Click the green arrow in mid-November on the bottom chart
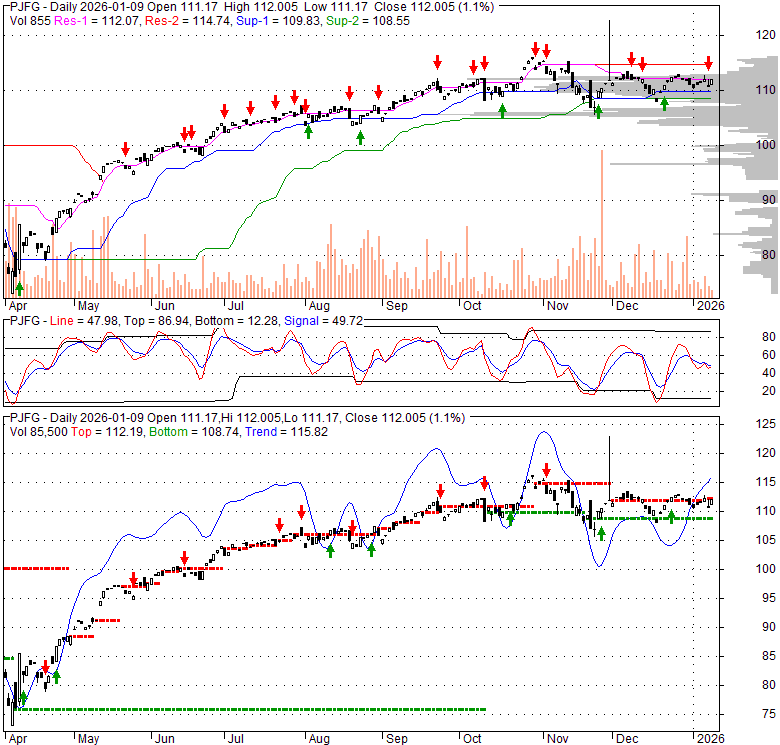This screenshot has height=745, width=780. [x=601, y=533]
